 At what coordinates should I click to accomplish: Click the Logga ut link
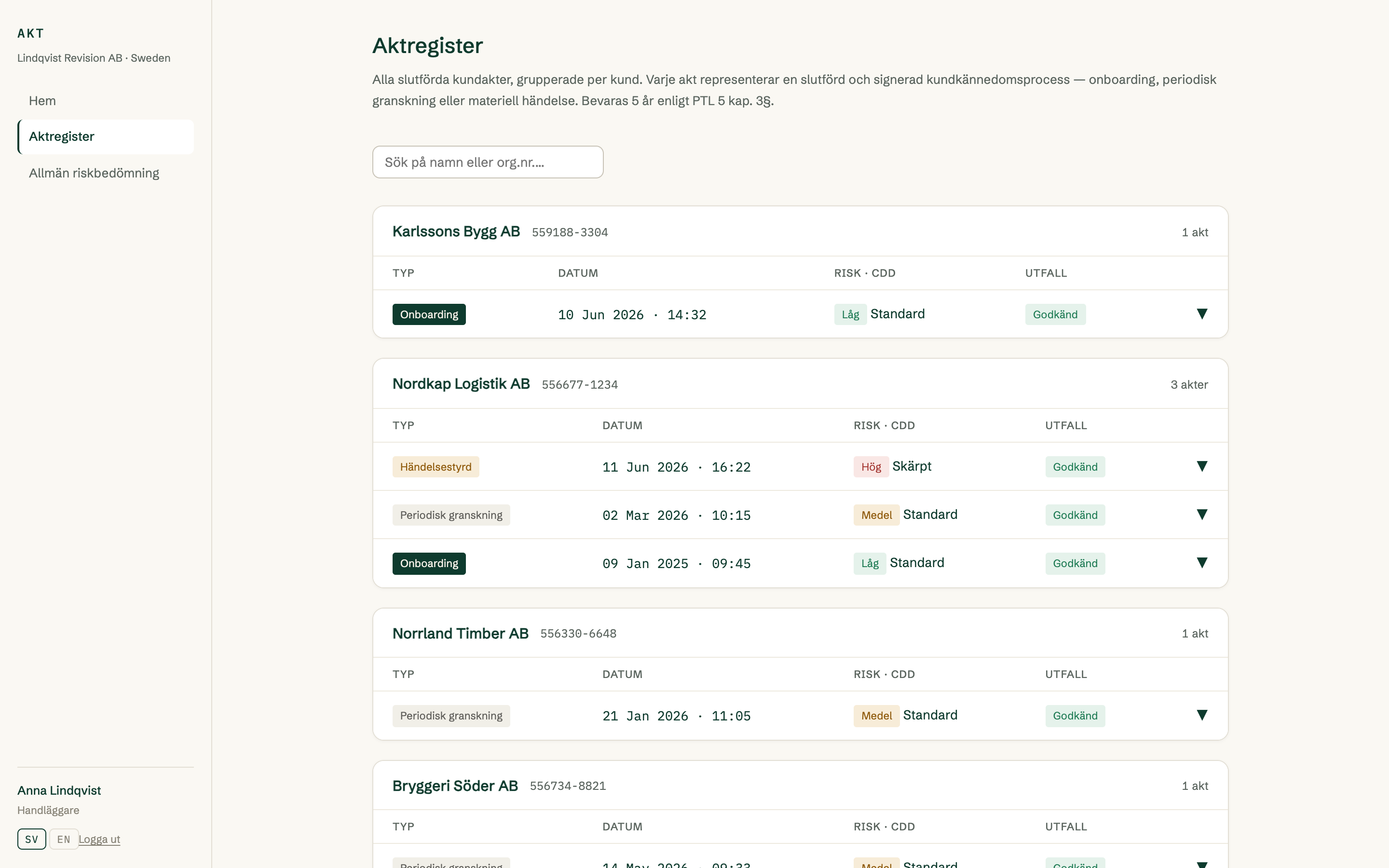99,839
